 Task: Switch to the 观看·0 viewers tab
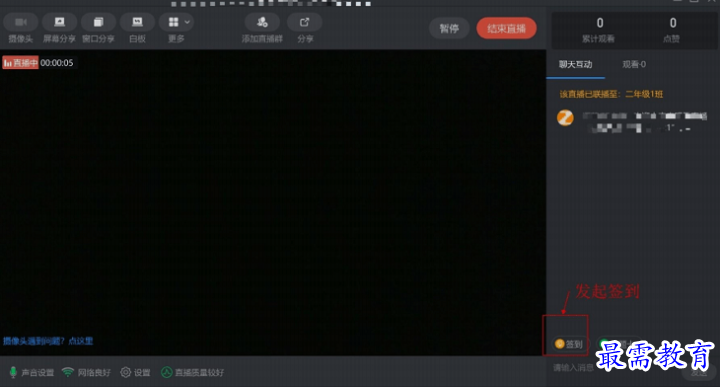[x=634, y=64]
